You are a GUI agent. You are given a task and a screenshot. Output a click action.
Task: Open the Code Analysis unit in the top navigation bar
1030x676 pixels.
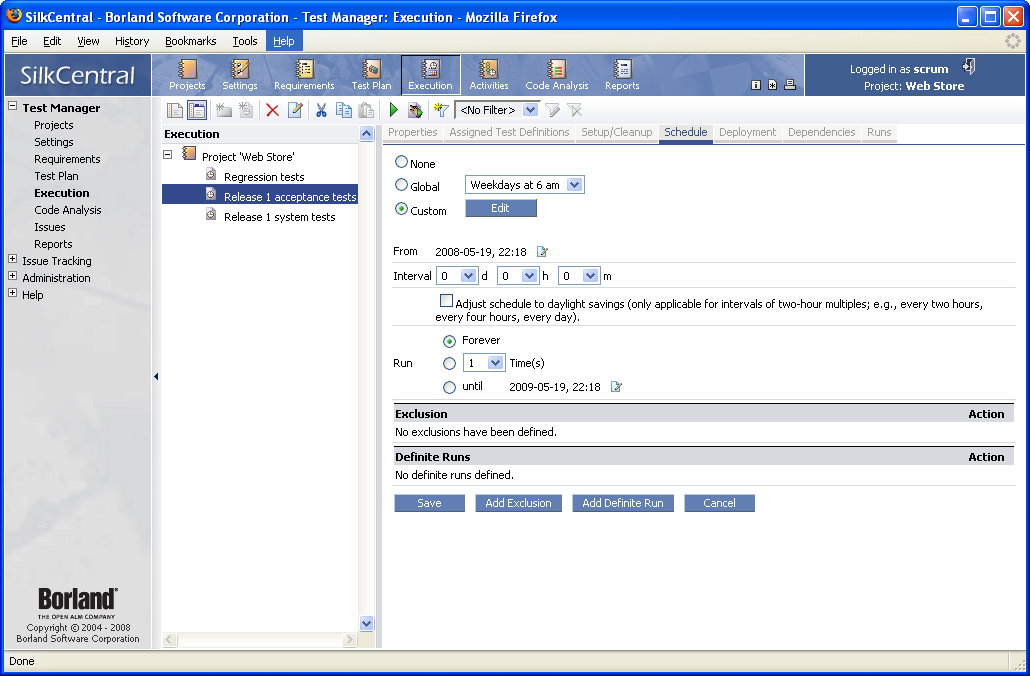[556, 75]
